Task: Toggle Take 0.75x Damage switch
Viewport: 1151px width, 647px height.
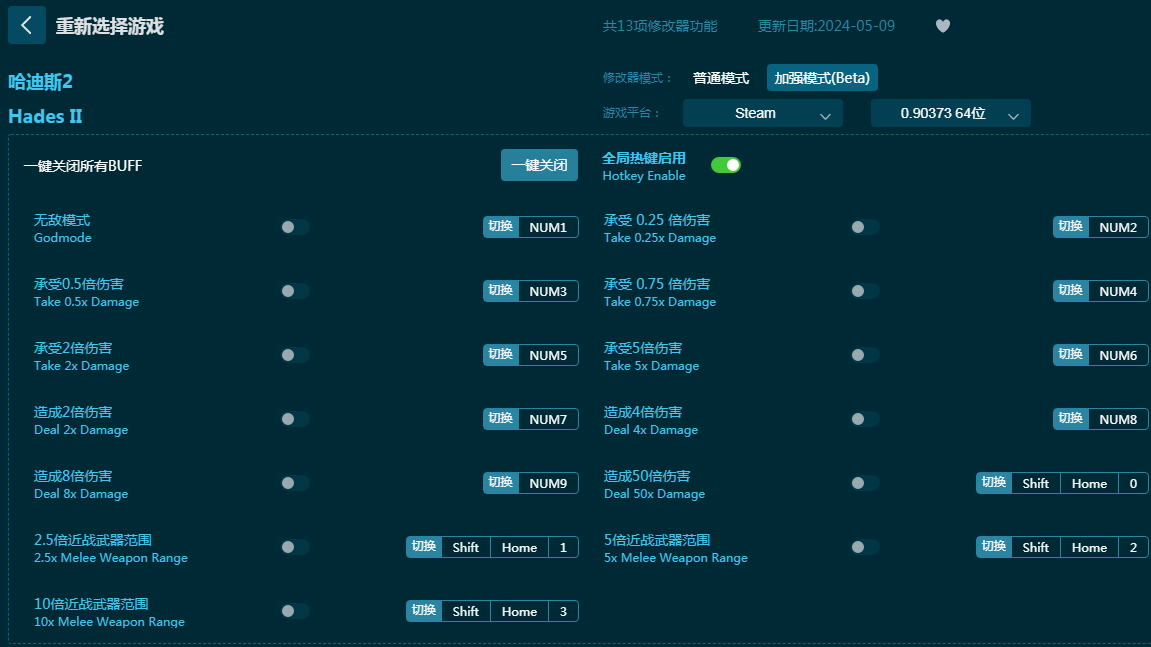Action: (865, 291)
